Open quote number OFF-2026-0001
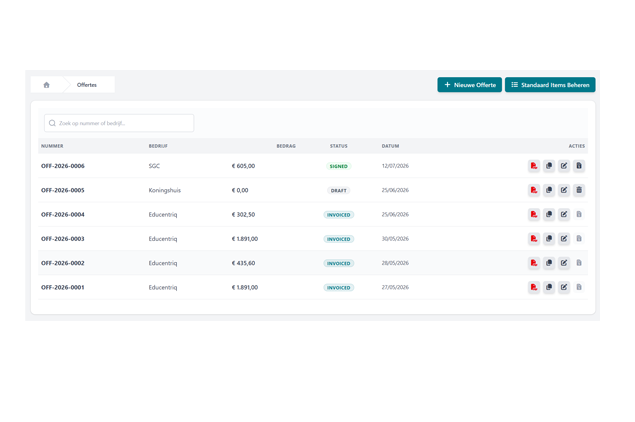This screenshot has height=422, width=635. [63, 288]
